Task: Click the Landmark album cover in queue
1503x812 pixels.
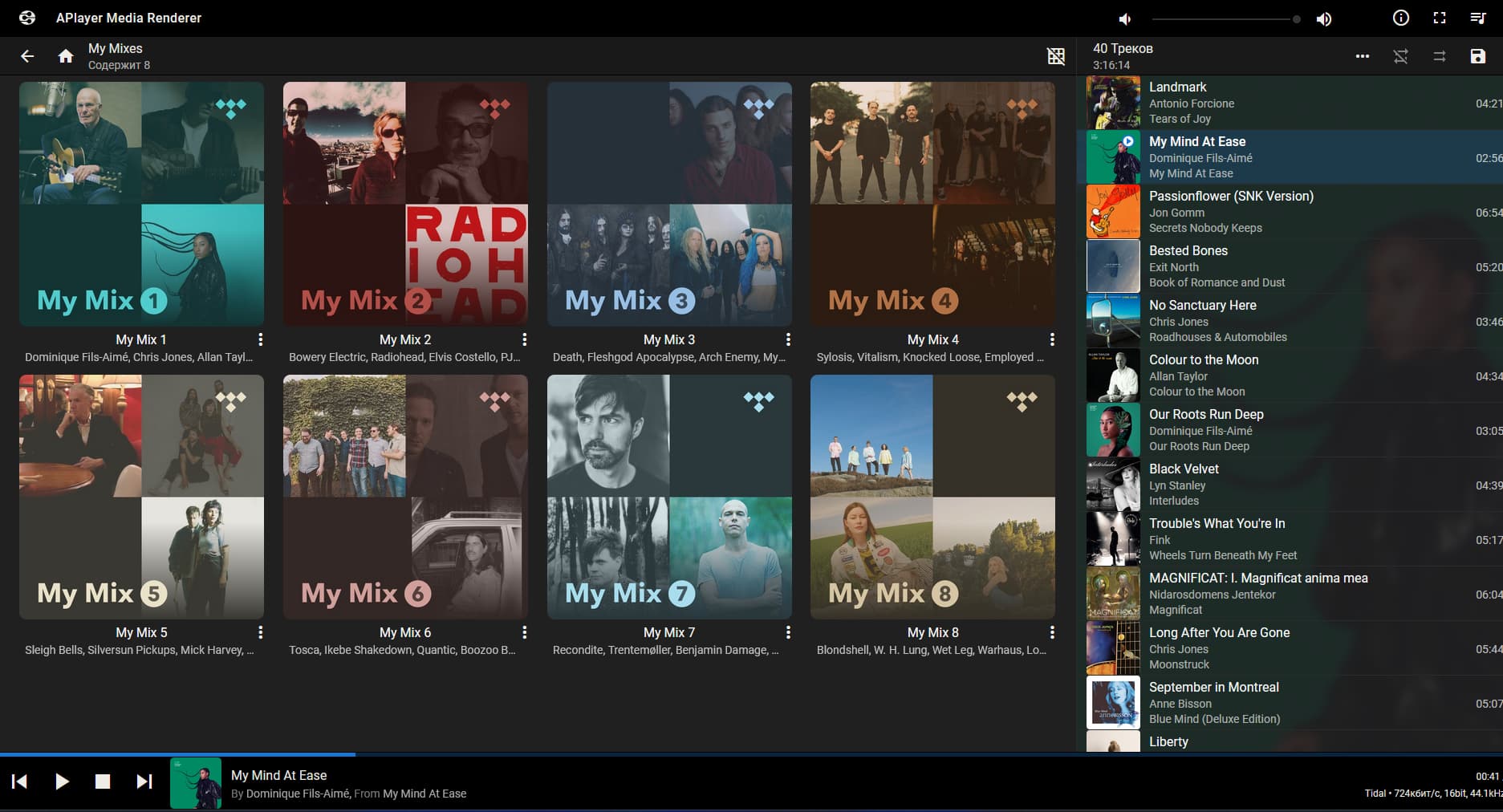Action: click(x=1113, y=103)
